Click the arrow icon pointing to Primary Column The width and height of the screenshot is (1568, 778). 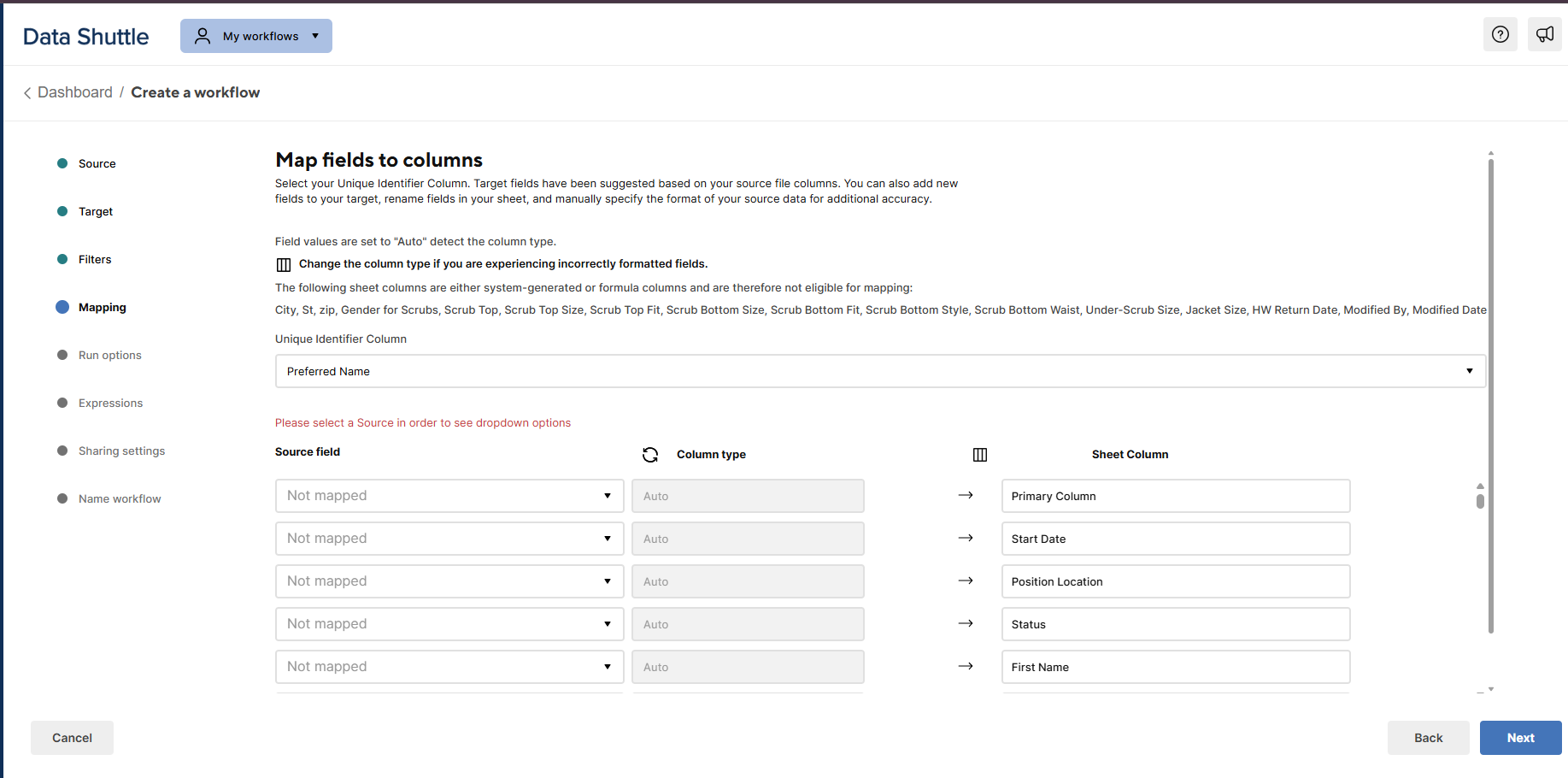click(966, 495)
